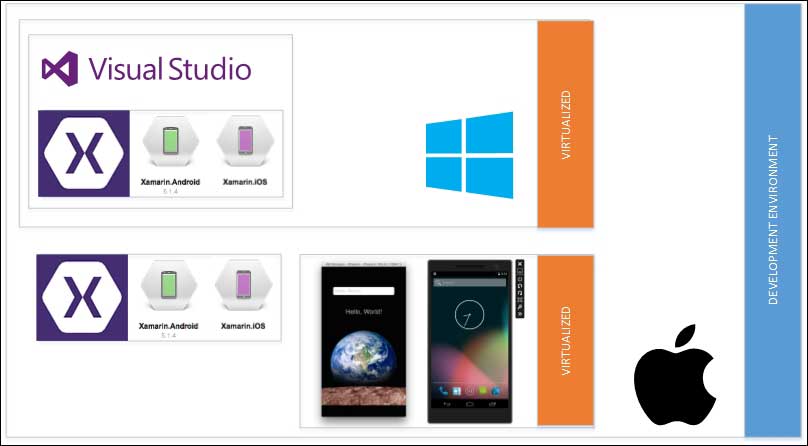Click the "Xamarin.Android" label under Visual Studio
The width and height of the screenshot is (808, 446).
pos(171,182)
